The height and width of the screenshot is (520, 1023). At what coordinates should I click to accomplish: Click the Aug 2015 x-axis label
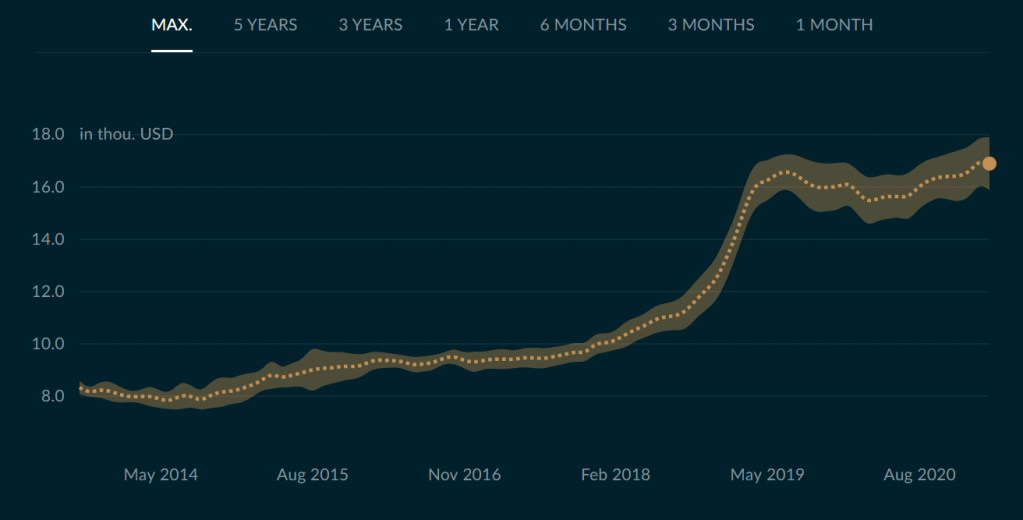click(313, 475)
